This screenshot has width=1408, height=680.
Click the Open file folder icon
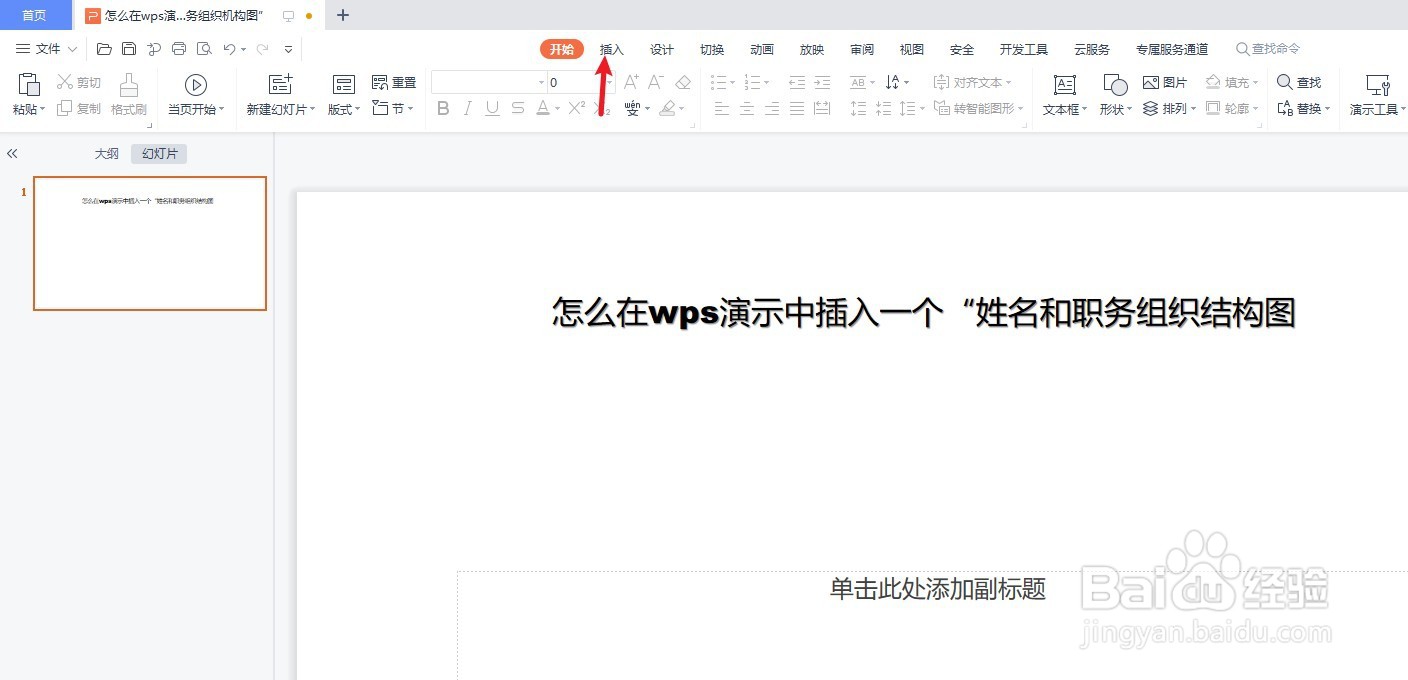pyautogui.click(x=104, y=48)
